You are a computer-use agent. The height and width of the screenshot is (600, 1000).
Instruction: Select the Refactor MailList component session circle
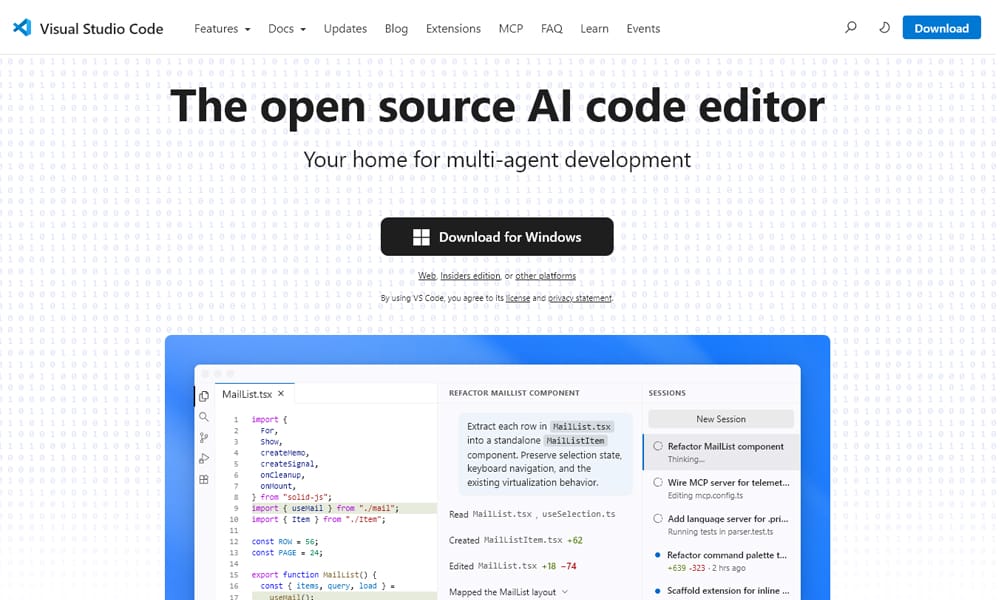point(658,446)
